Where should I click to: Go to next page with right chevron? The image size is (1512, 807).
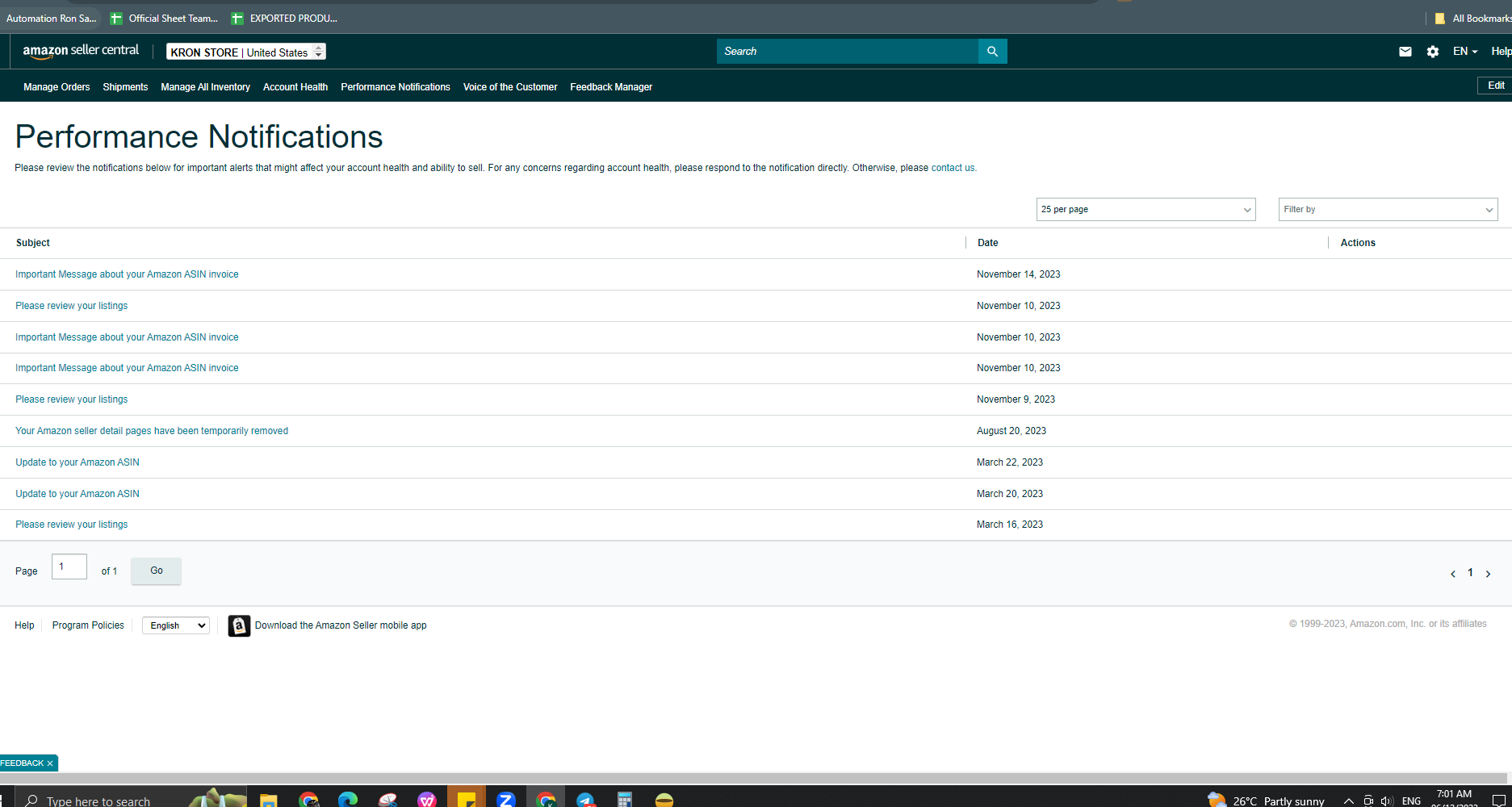1488,574
